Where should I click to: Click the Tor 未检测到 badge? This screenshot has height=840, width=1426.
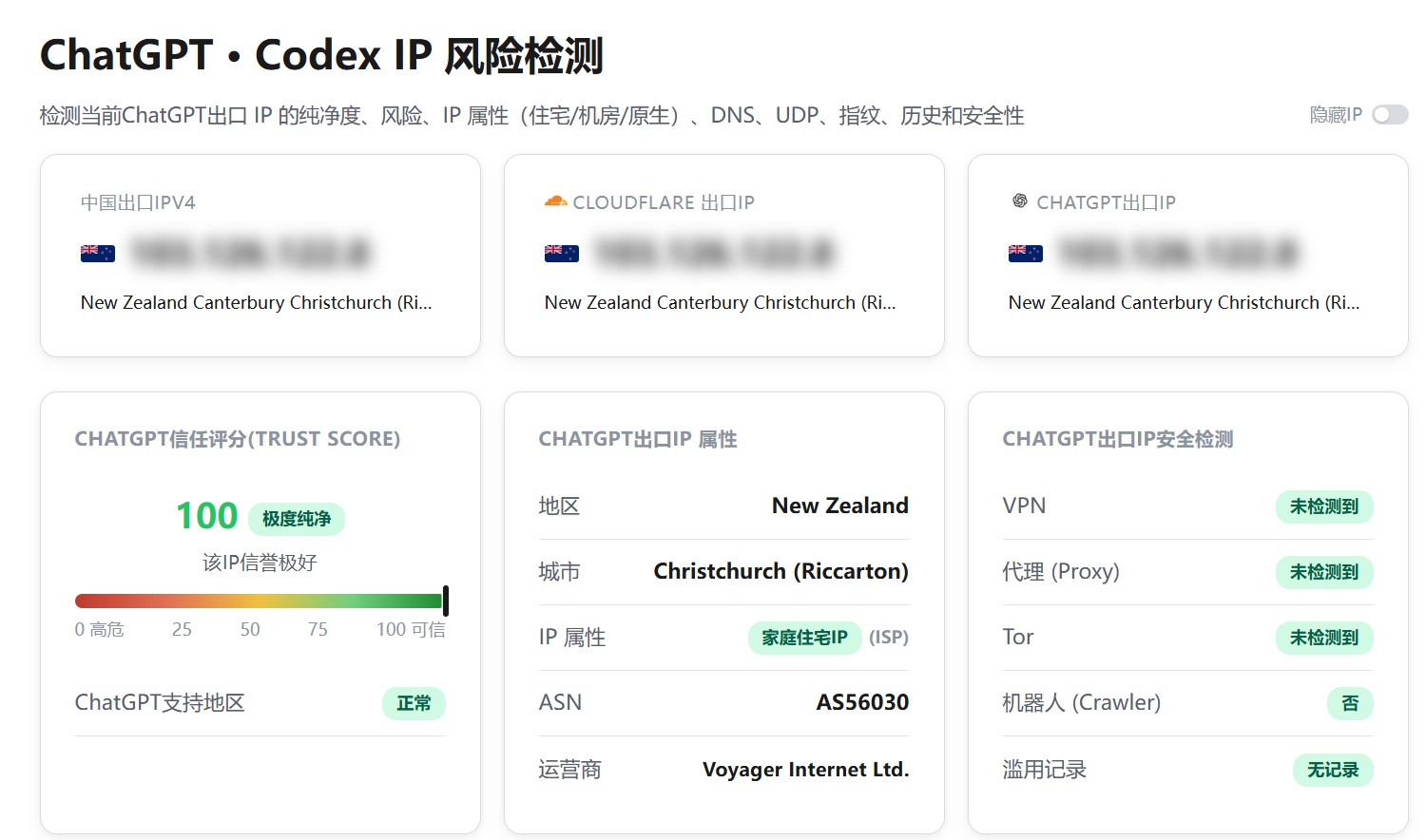[1324, 638]
